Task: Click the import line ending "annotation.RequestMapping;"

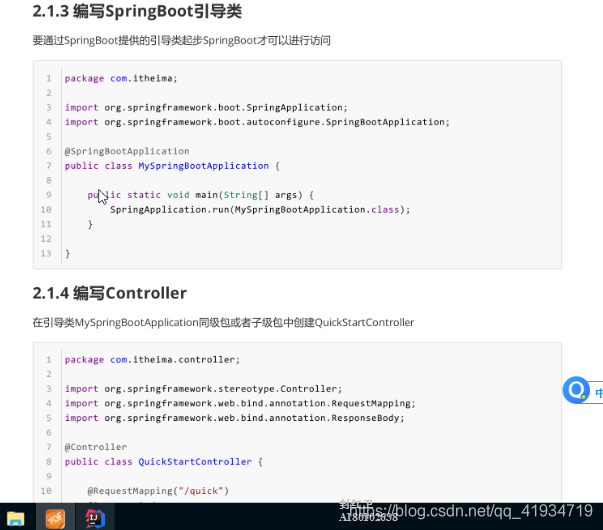Action: click(240, 403)
